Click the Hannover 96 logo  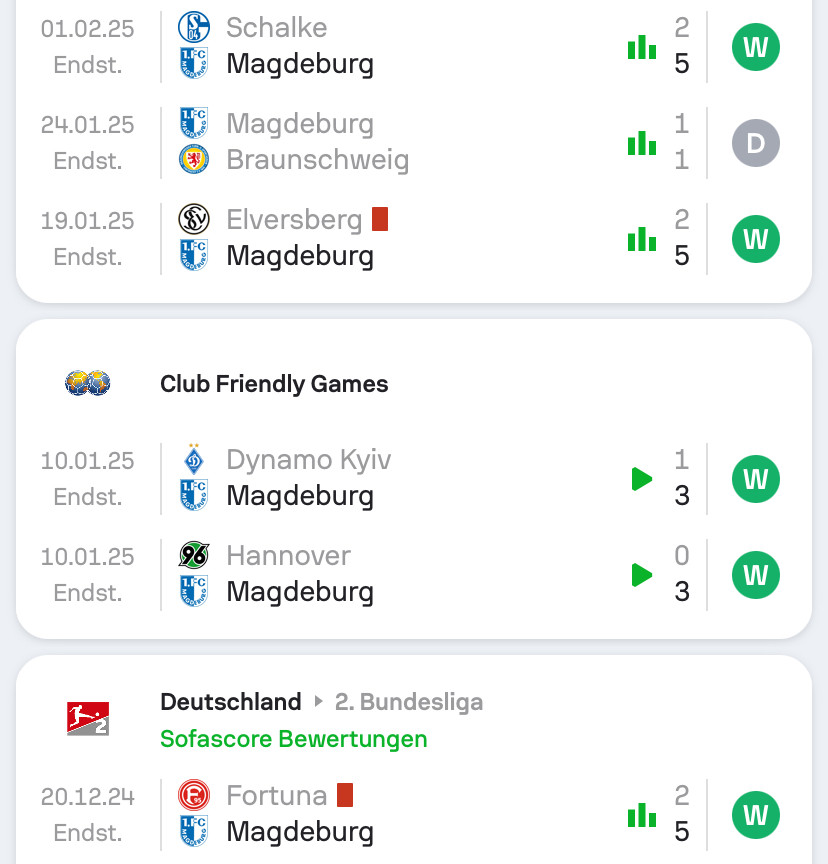(194, 556)
